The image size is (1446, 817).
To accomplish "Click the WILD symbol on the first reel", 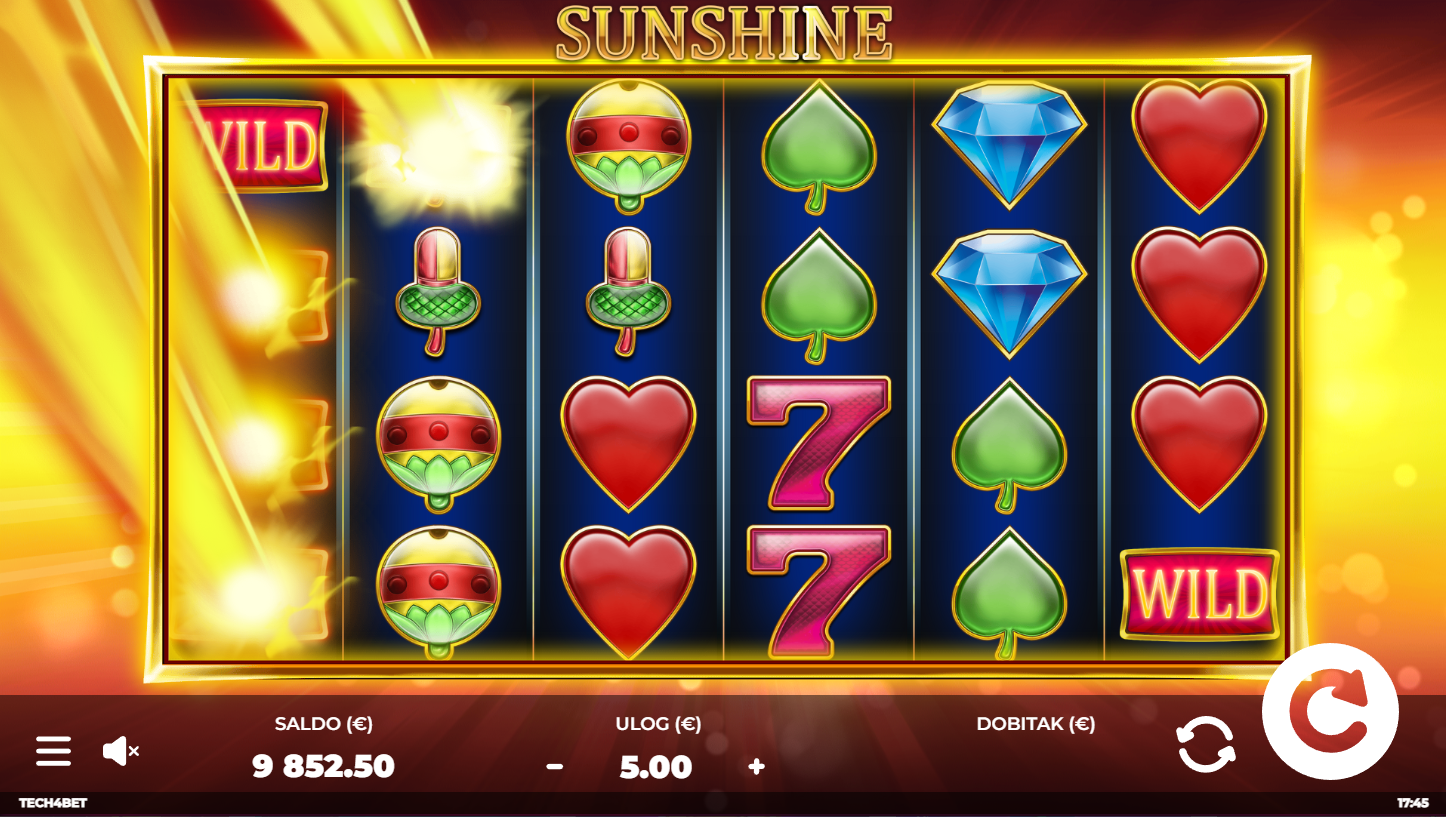I will coord(262,145).
